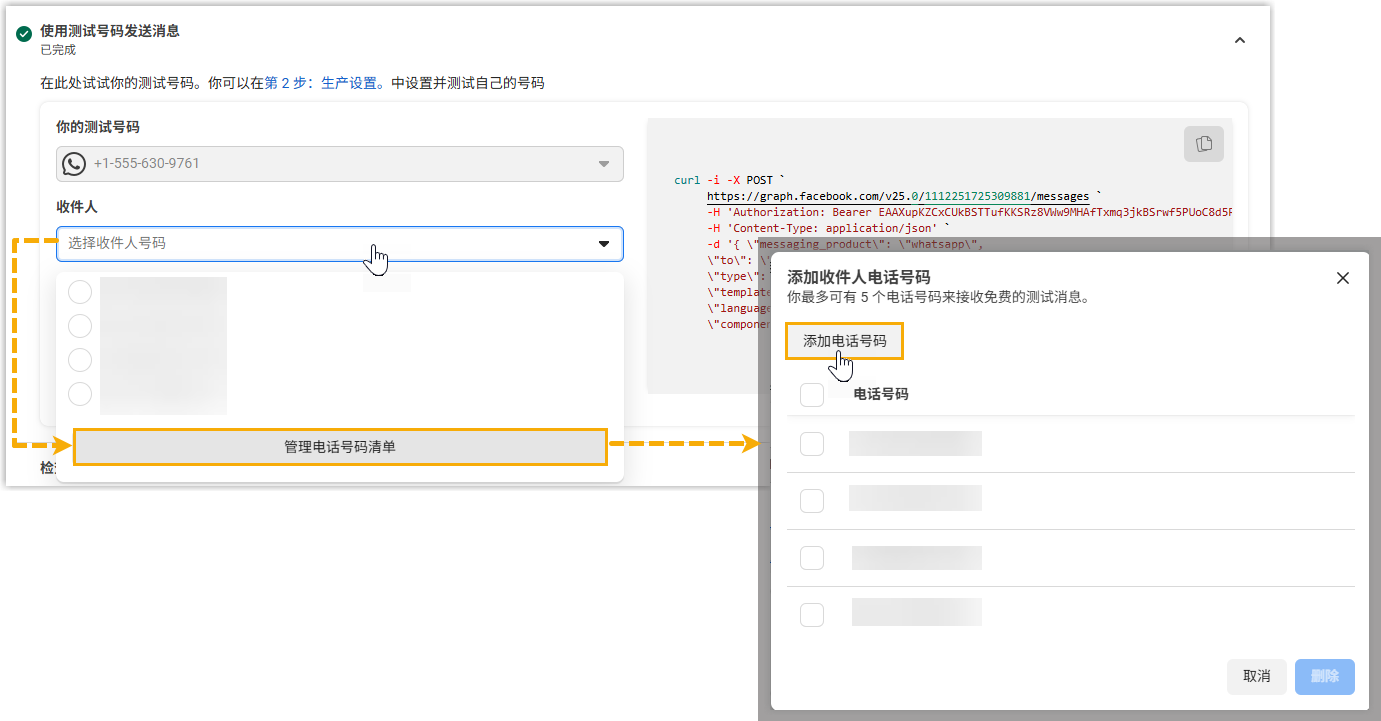Open the test number dropdown +1-555-630-9761
The width and height of the screenshot is (1381, 721).
click(340, 164)
